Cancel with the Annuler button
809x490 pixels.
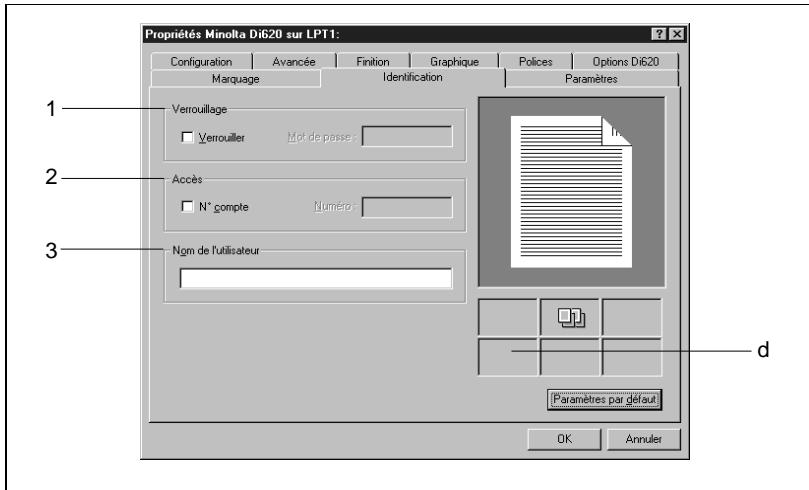(643, 439)
